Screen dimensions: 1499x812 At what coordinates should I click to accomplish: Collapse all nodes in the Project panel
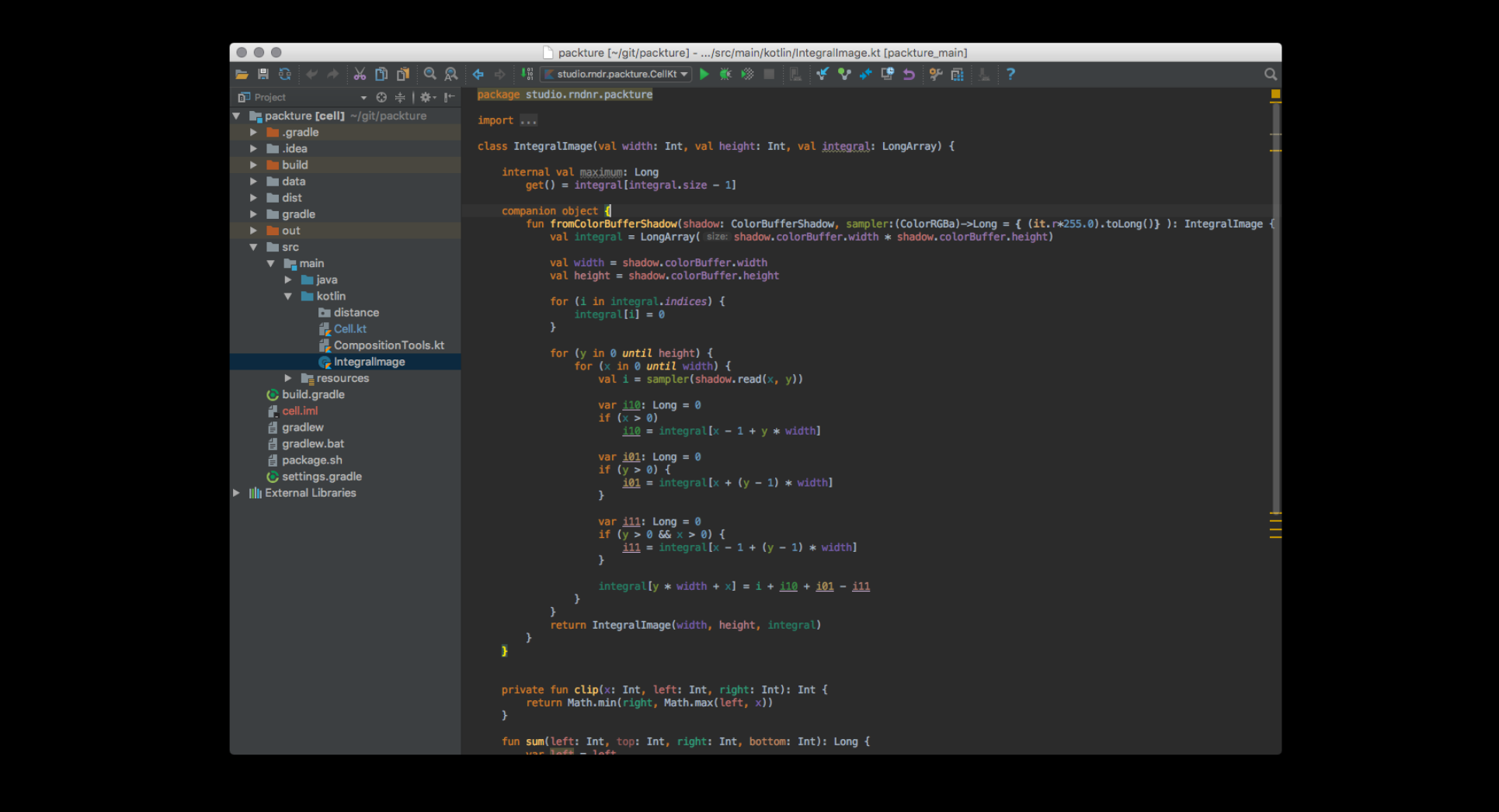point(399,97)
